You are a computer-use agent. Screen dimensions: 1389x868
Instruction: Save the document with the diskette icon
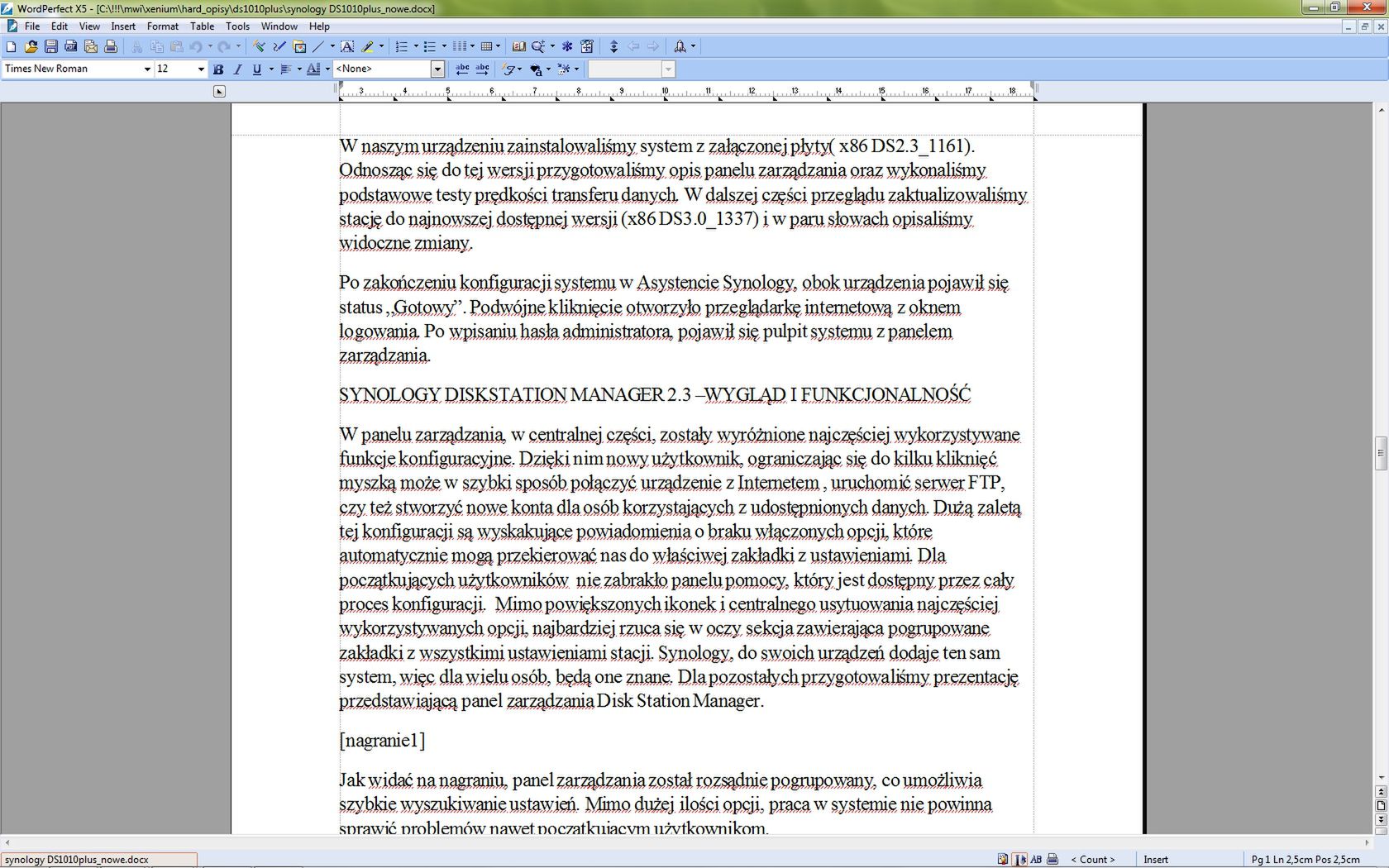(50, 47)
